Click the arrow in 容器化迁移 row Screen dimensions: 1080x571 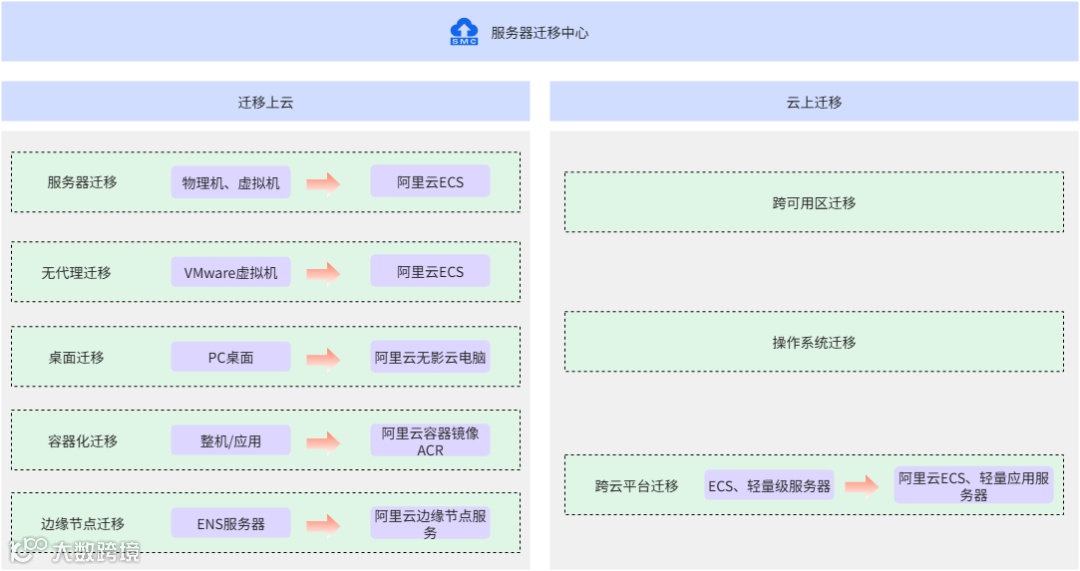323,442
